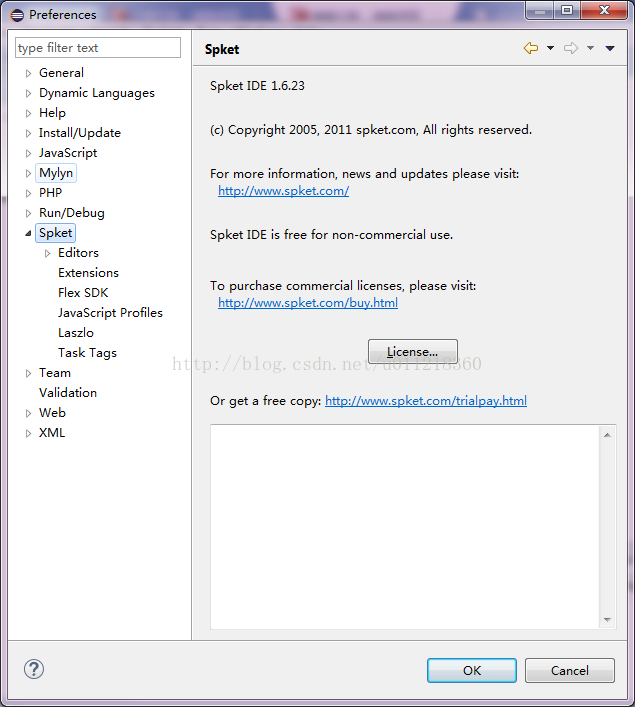Expand the Team node
The height and width of the screenshot is (707, 635).
click(x=28, y=373)
